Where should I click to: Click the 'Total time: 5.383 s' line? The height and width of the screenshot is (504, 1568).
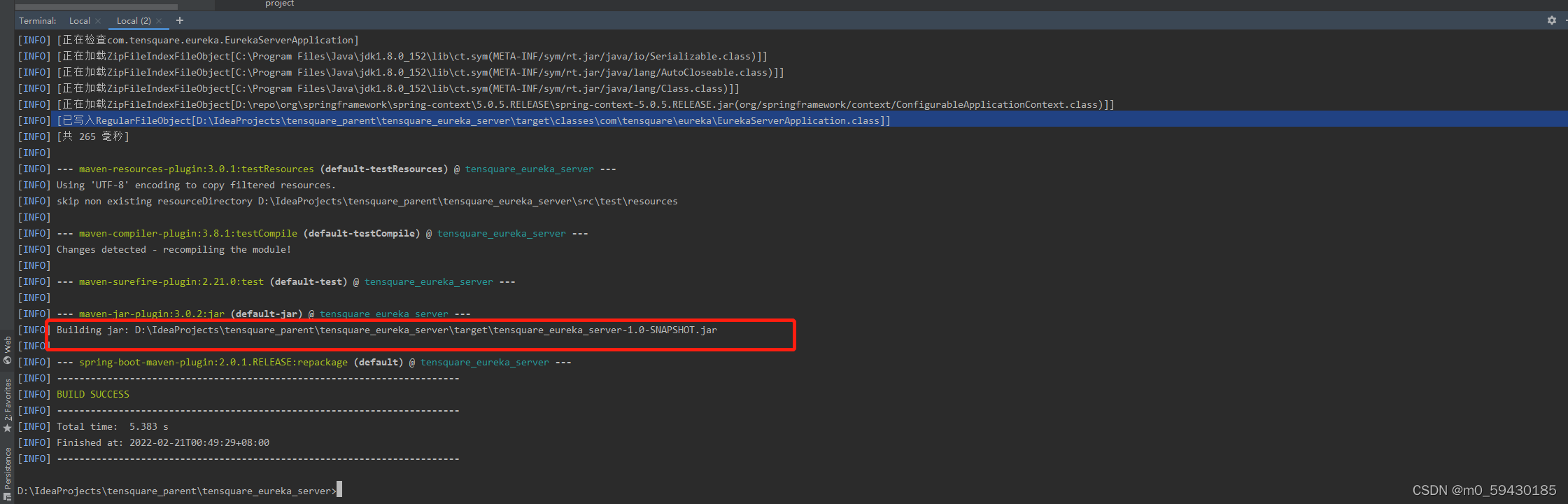[113, 426]
